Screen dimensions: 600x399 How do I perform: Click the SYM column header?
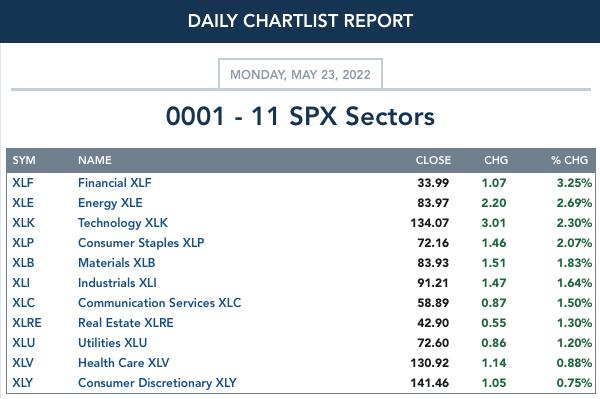coord(24,160)
